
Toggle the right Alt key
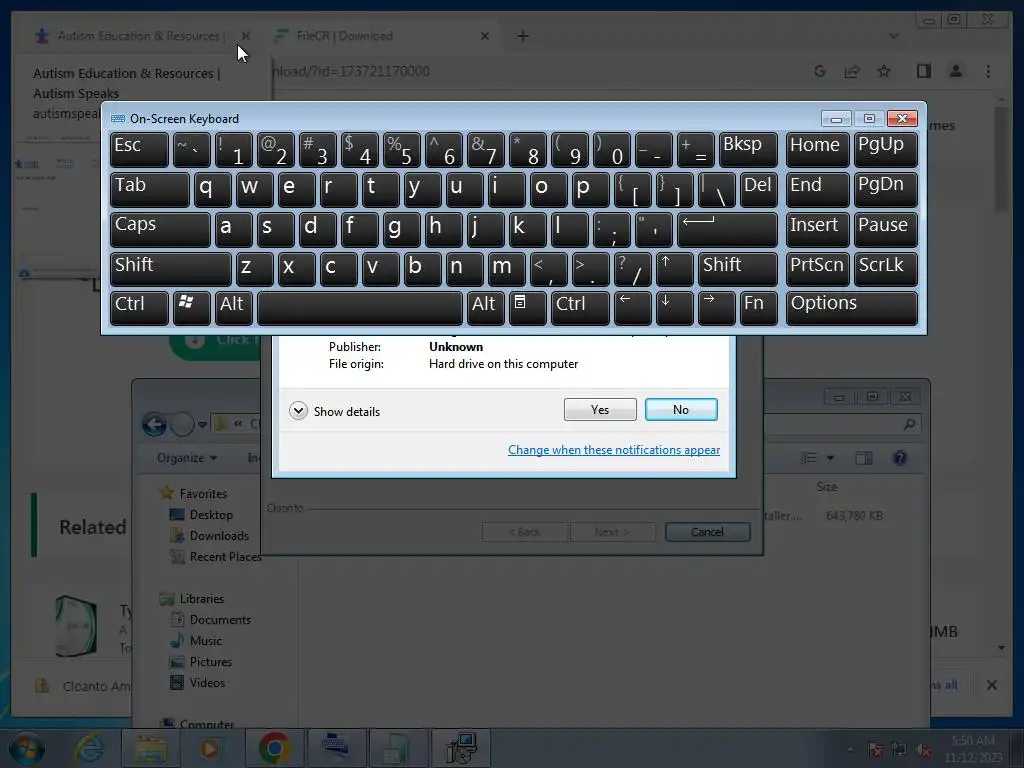pos(485,308)
